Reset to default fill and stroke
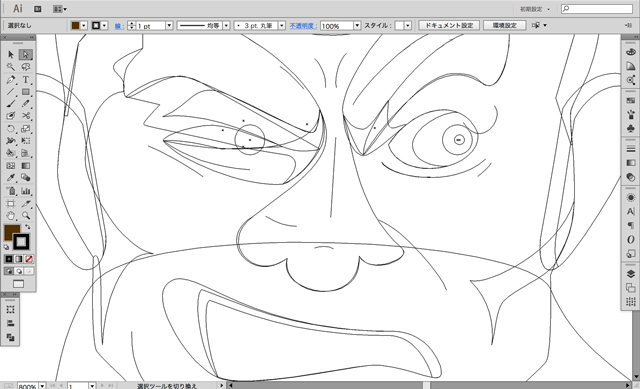Screen dimensions: 640x389 click(x=6, y=247)
